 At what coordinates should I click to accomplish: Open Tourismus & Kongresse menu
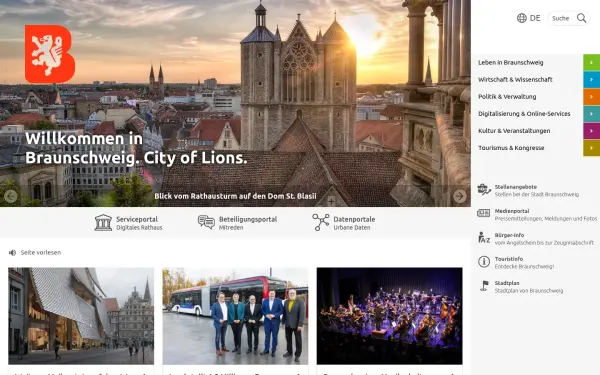pos(511,148)
